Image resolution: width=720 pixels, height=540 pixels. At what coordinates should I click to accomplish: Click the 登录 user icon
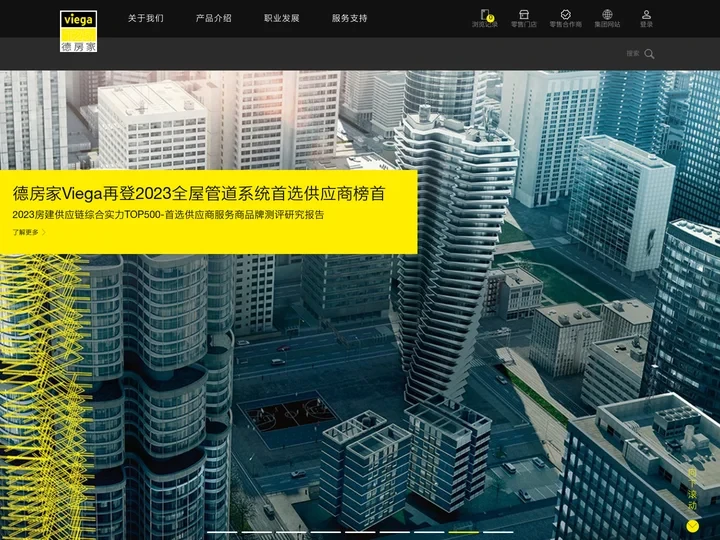646,18
